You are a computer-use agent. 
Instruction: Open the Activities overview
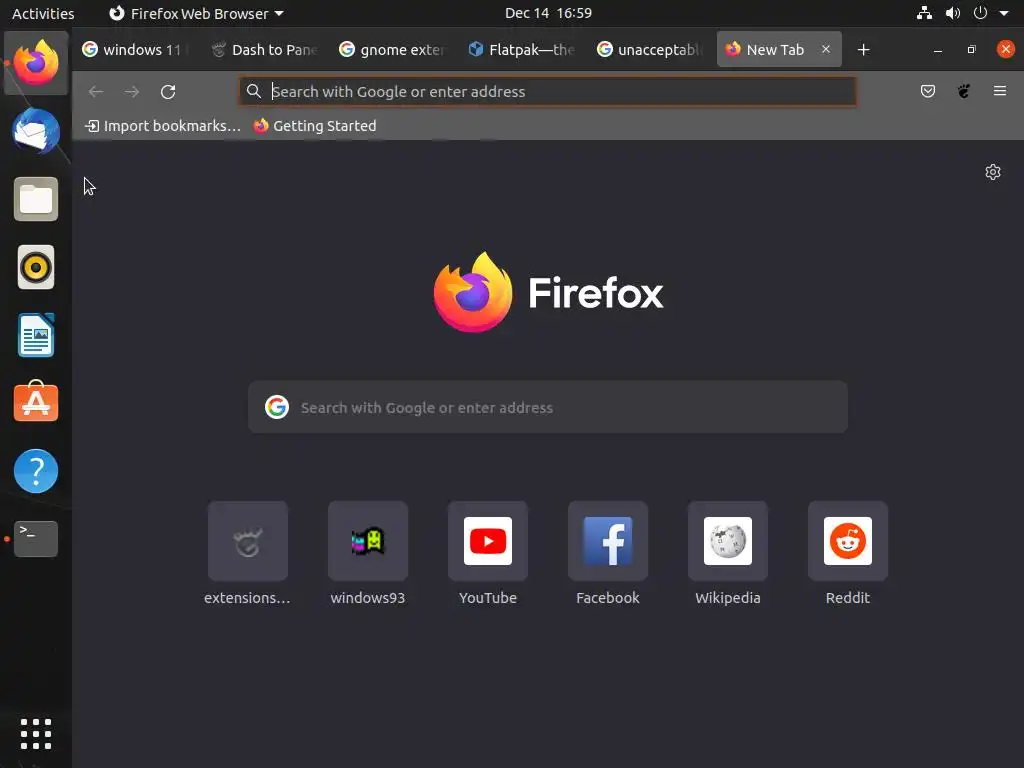43,13
